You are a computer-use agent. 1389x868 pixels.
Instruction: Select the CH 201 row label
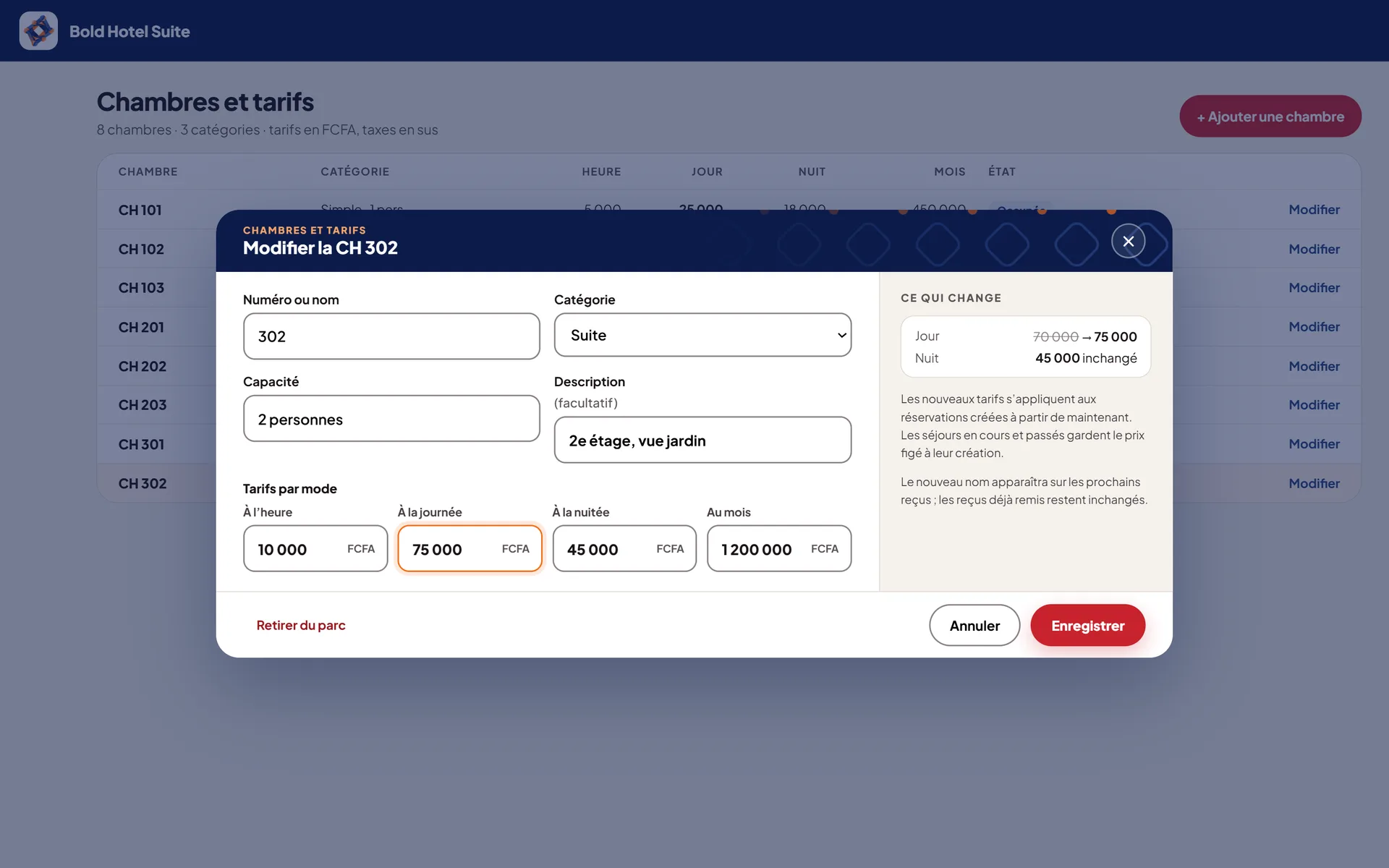(141, 327)
